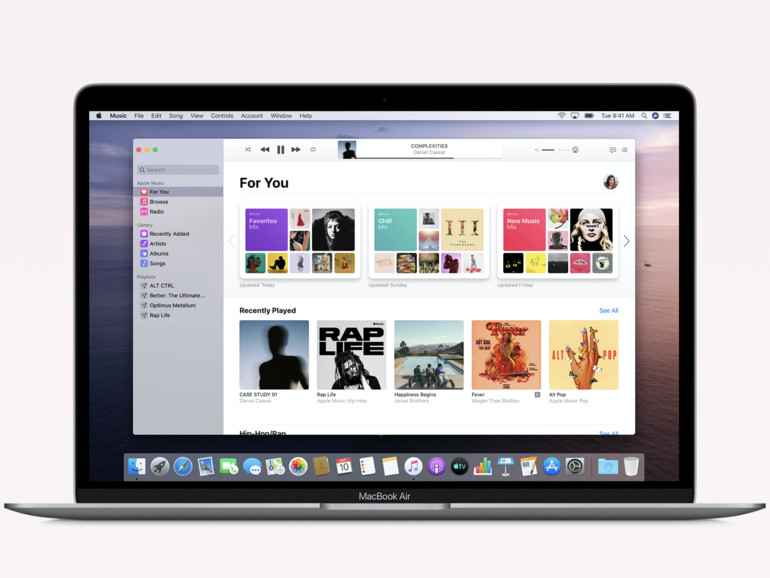Open the Better: The Ultimate playlist
The height and width of the screenshot is (578, 770).
(178, 295)
